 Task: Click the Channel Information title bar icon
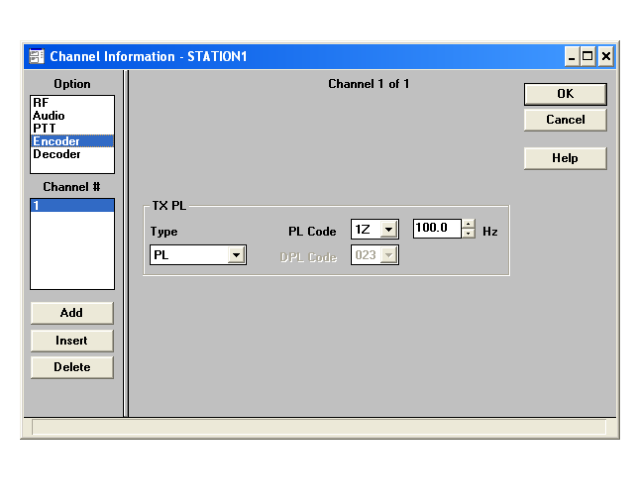coord(36,56)
